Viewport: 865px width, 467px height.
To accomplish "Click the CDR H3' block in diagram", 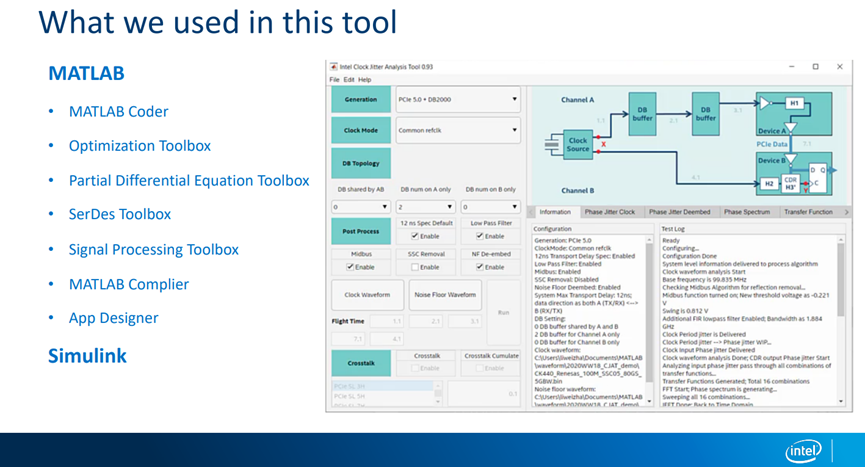I will [x=790, y=184].
